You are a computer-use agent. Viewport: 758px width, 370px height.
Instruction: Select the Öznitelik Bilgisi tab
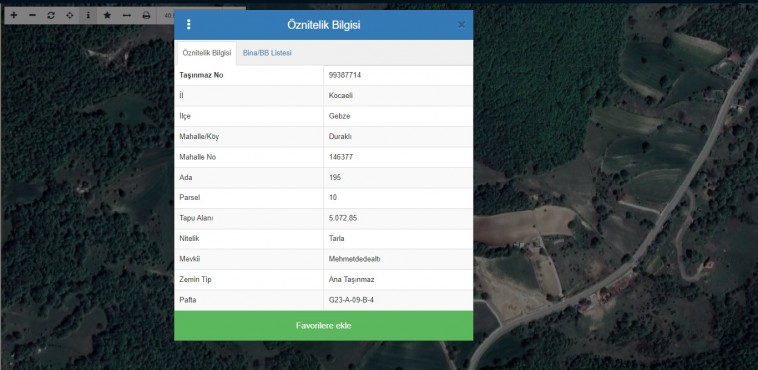point(207,53)
